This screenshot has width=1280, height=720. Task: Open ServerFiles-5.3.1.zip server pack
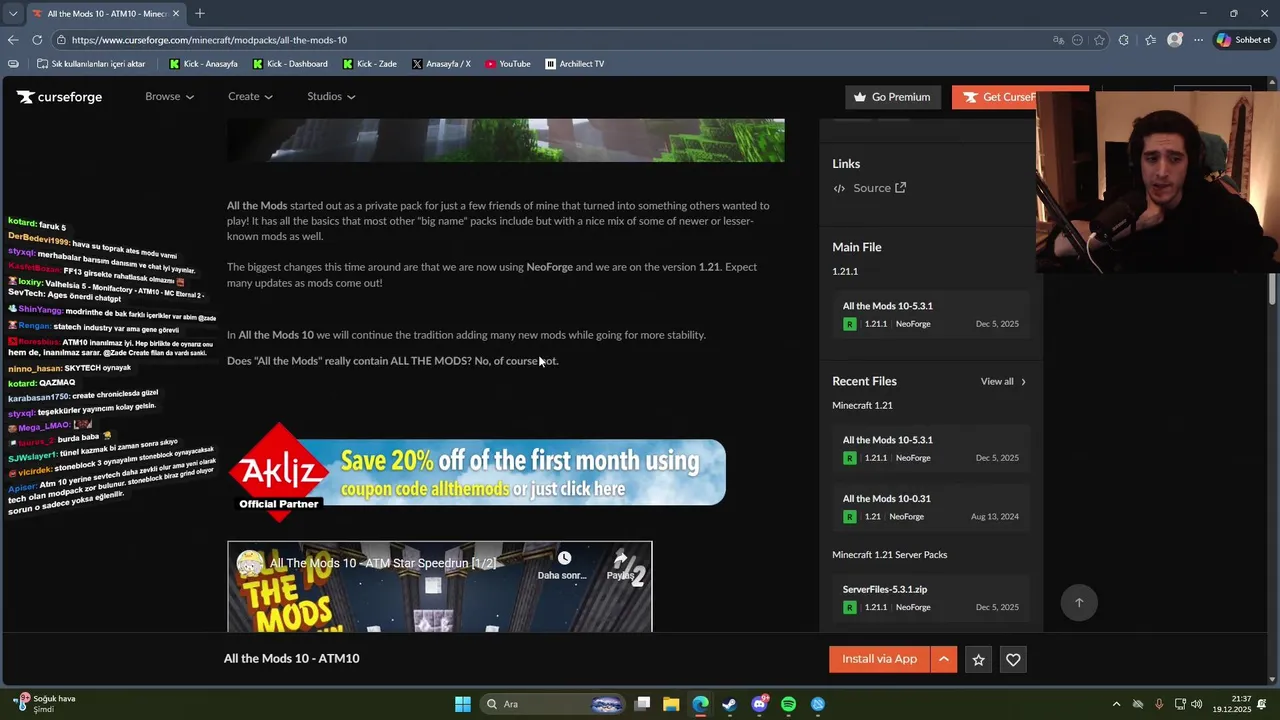pyautogui.click(x=931, y=598)
